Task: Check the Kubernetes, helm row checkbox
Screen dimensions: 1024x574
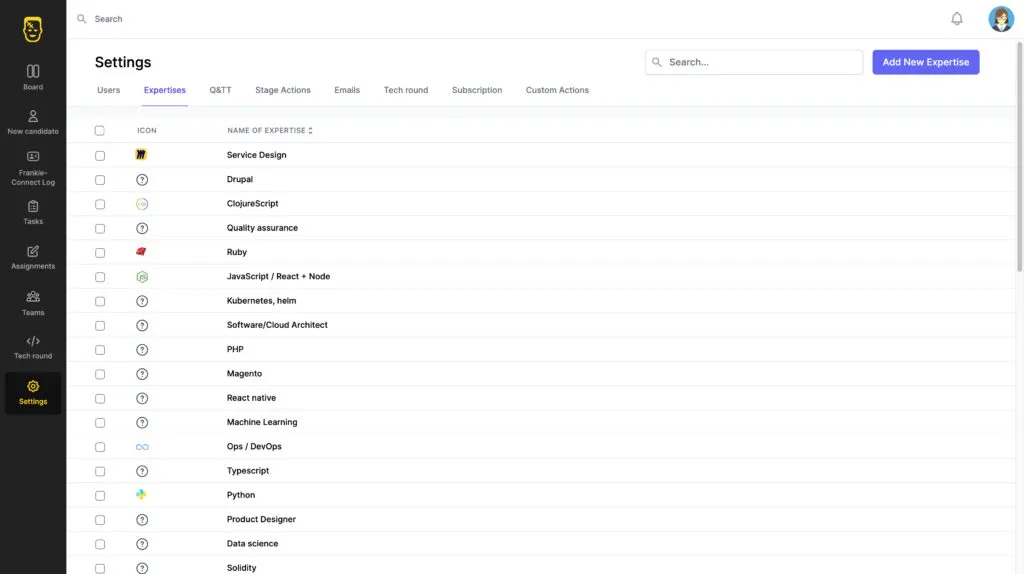Action: (100, 301)
